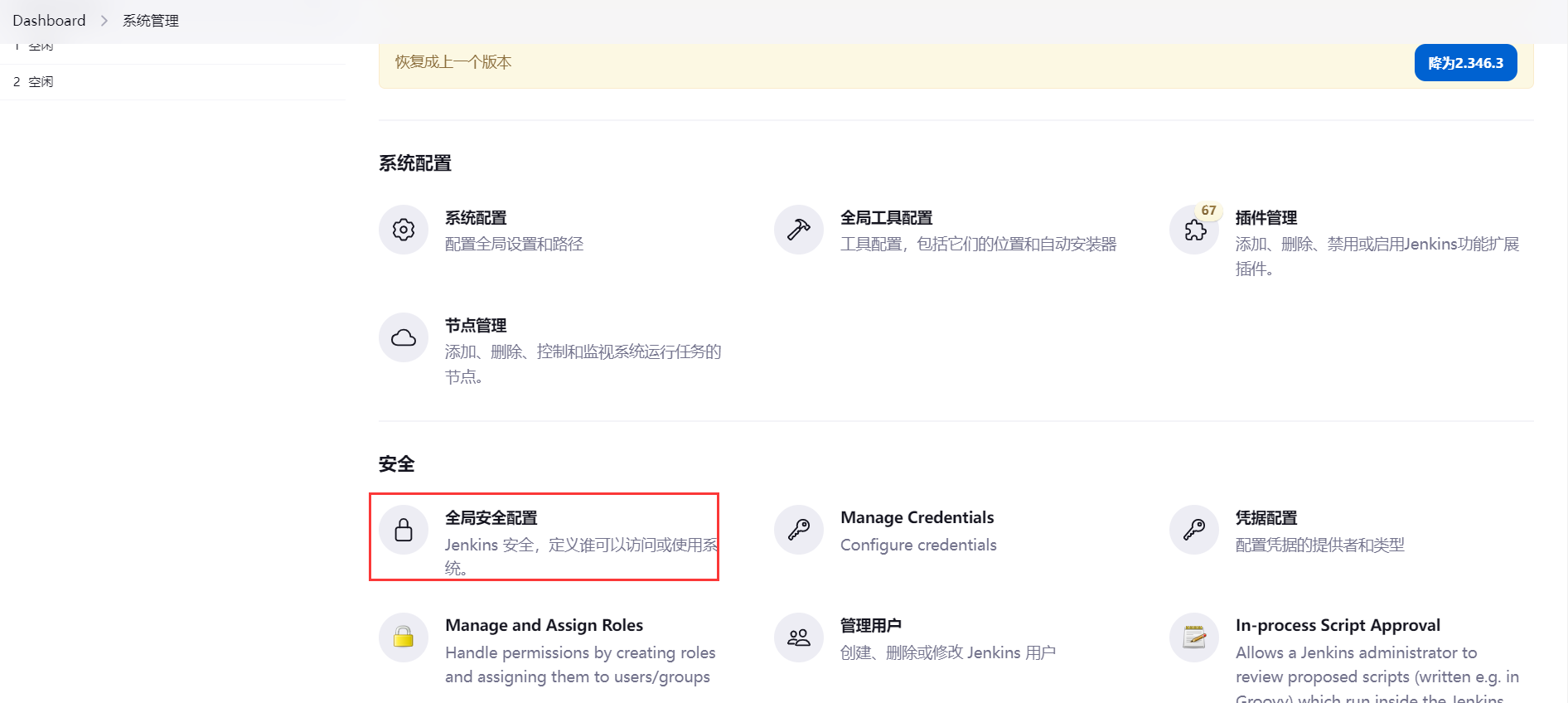Click the key icon beside Manage Credentials
The image size is (1568, 703).
(799, 530)
